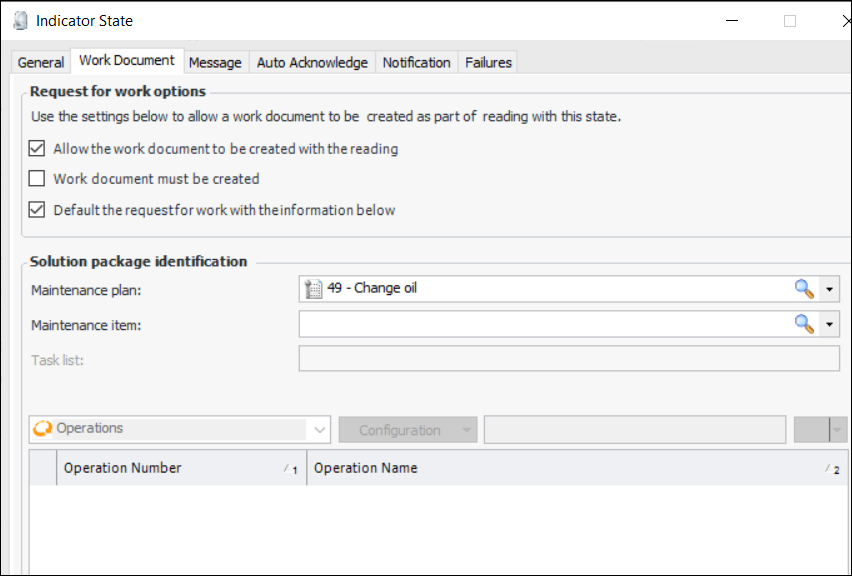Click the Indicator State window title icon

(19, 20)
